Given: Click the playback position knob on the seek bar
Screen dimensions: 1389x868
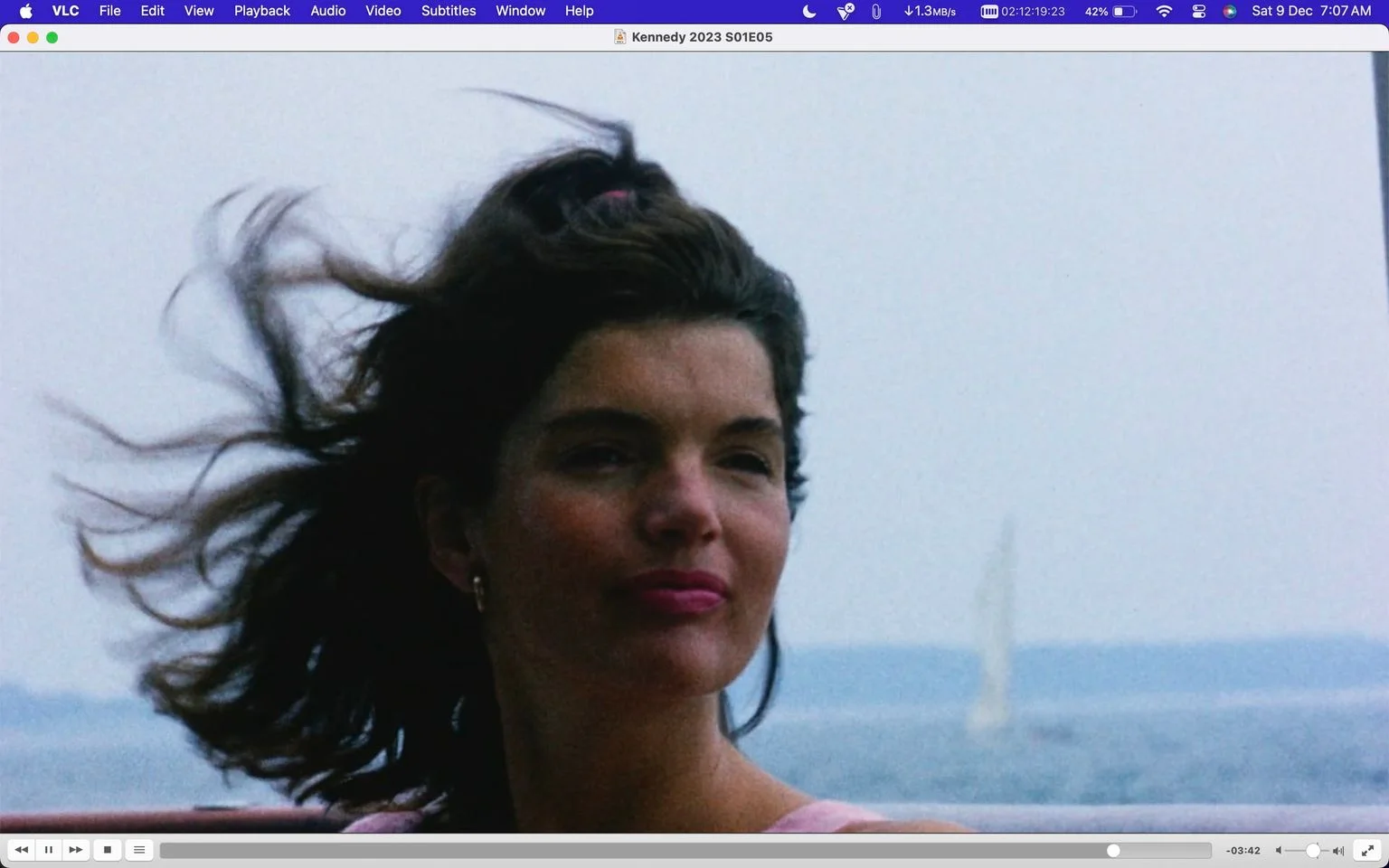Looking at the screenshot, I should (x=1113, y=850).
